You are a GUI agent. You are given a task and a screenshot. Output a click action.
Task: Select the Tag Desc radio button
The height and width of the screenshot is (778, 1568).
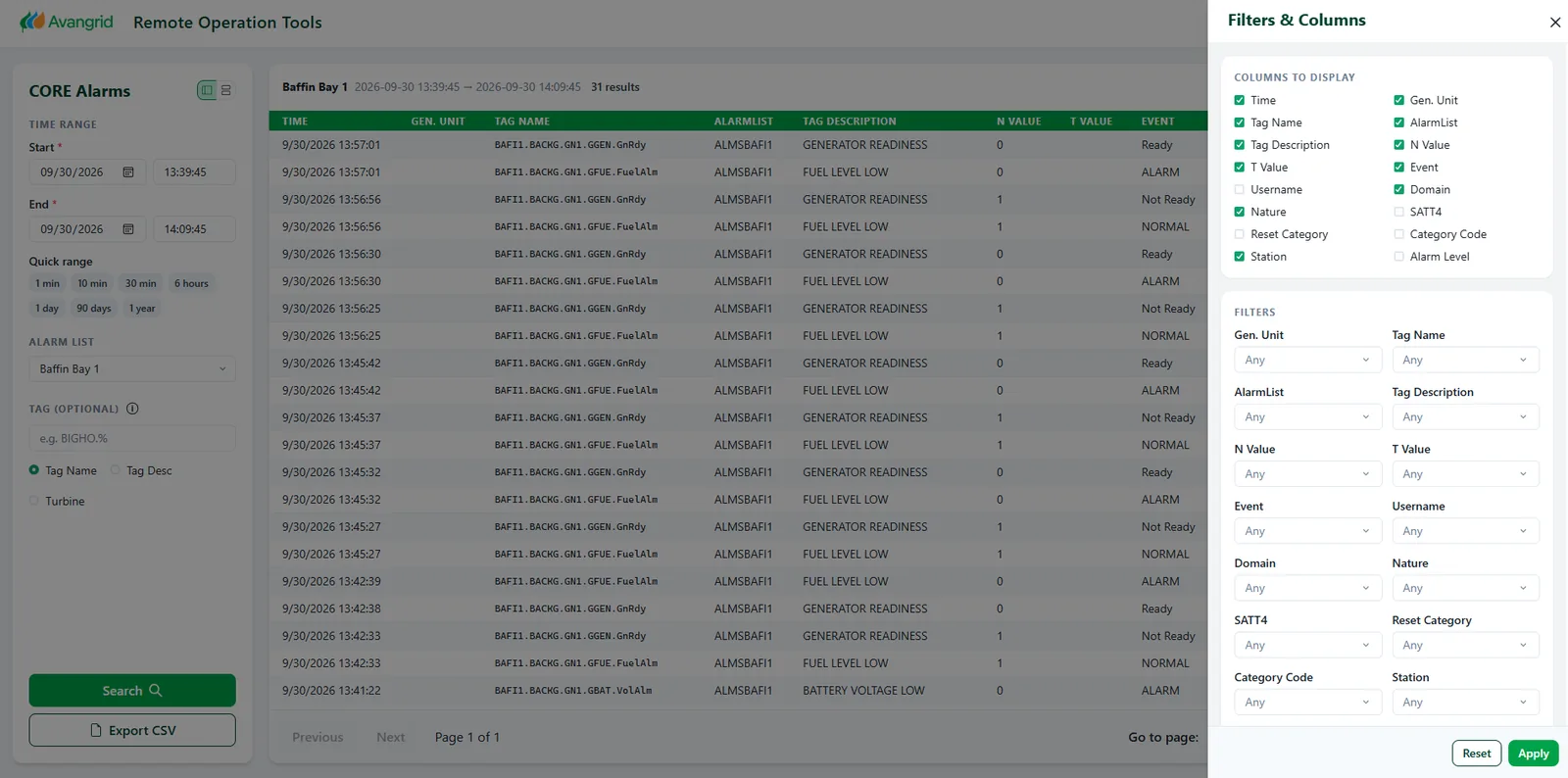click(116, 470)
